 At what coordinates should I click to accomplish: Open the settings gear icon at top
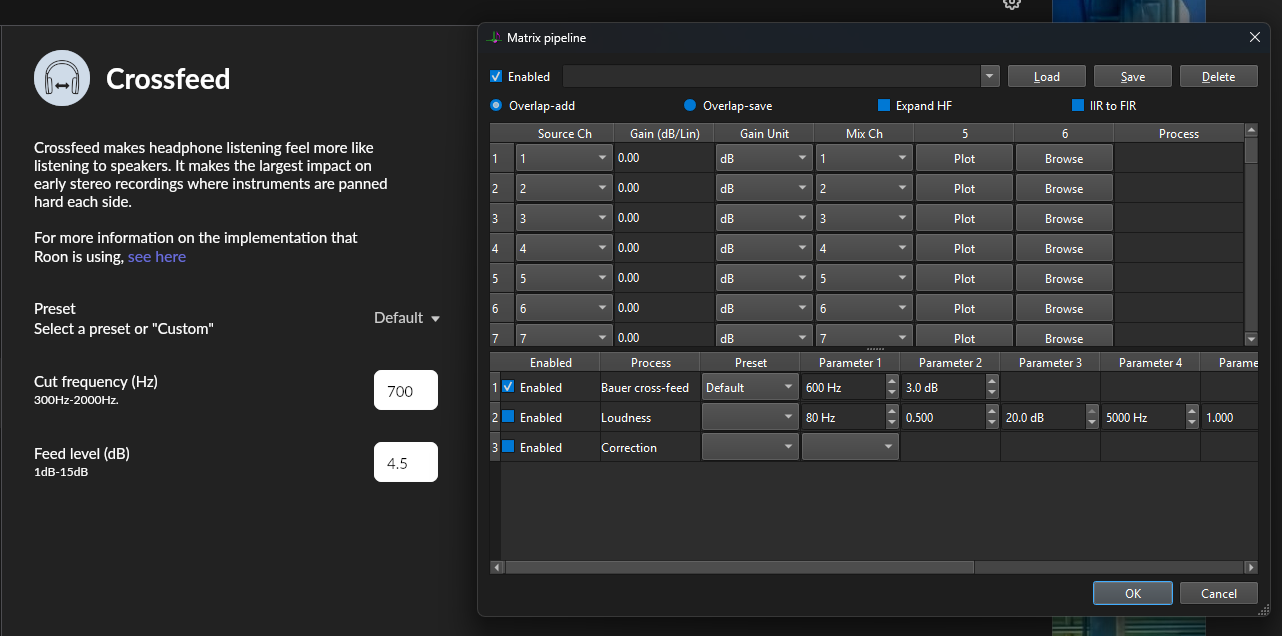coord(1012,3)
